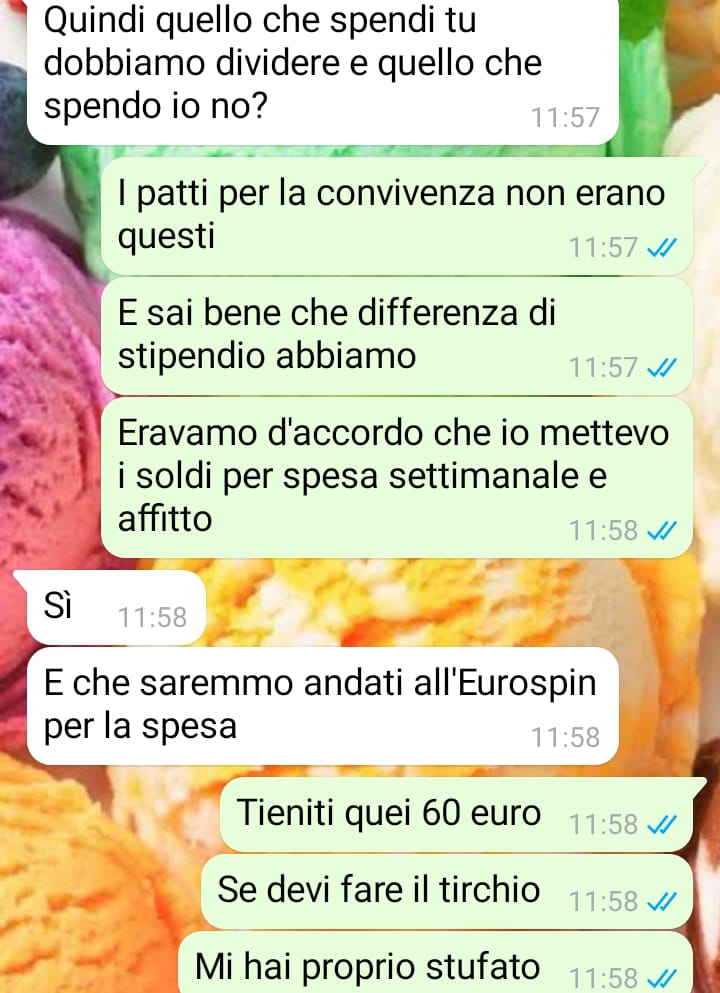Select the 'Eravamo d'accordo' message bubble
The height and width of the screenshot is (993, 720).
tap(396, 478)
